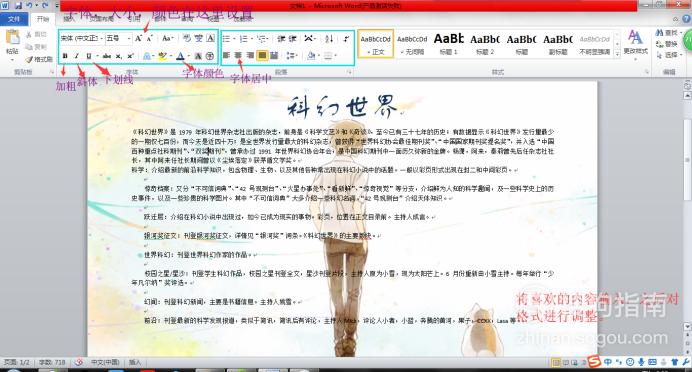Toggle strikethrough (abc) formatting
Viewport: 692px width, 372px height.
pyautogui.click(x=107, y=56)
